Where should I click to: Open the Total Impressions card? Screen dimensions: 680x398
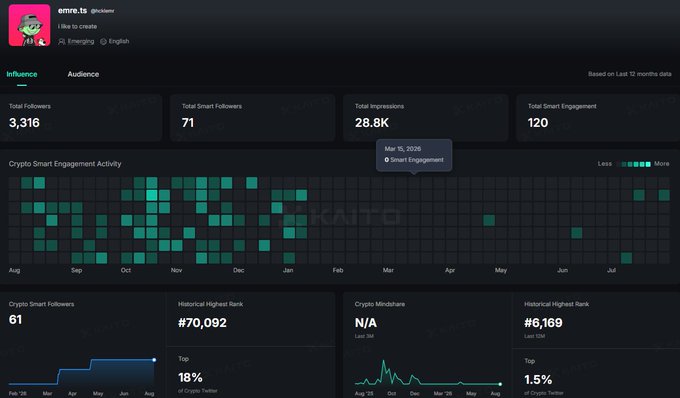pyautogui.click(x=425, y=118)
